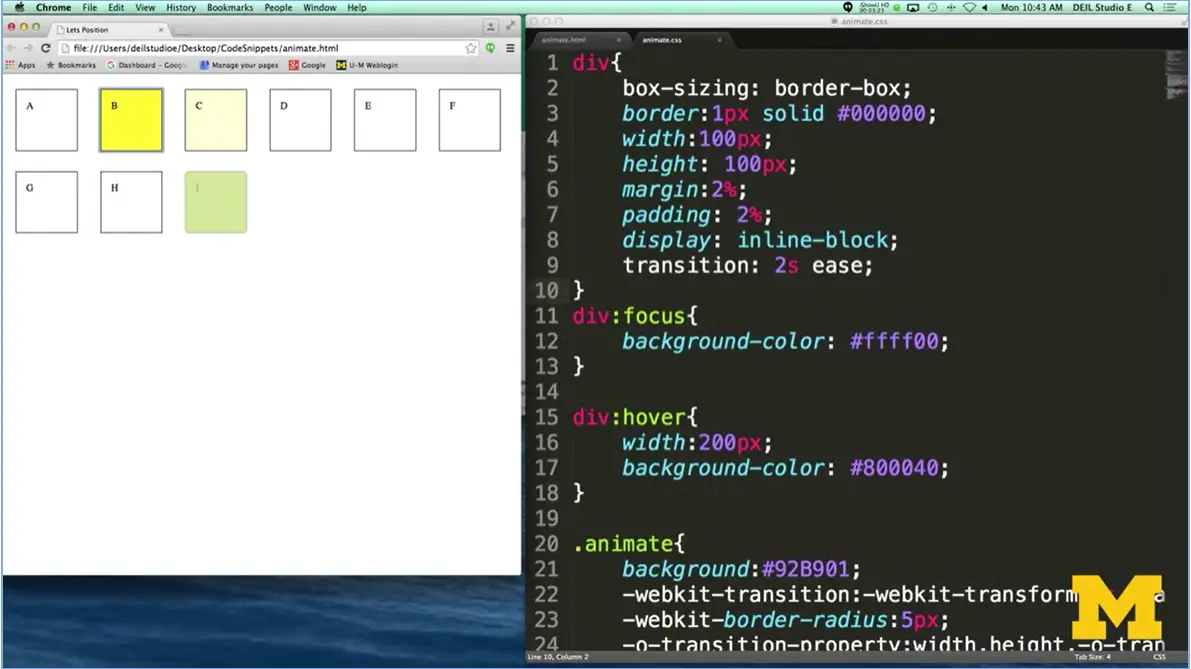Open the U-M Weblogin bookmark
Image resolution: width=1191 pixels, height=669 pixels.
point(367,65)
